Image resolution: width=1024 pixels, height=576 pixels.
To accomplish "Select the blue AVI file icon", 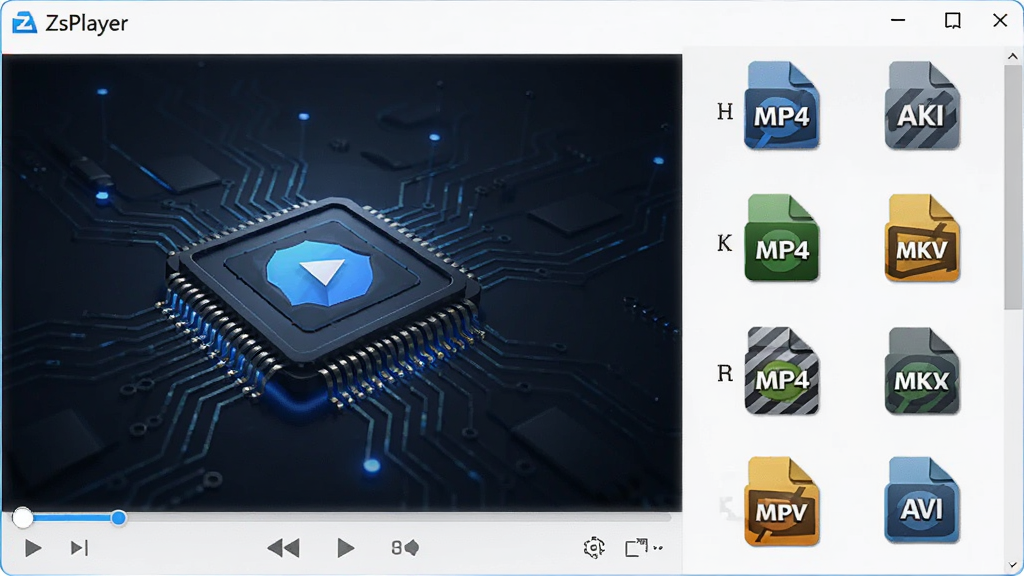I will click(x=922, y=500).
